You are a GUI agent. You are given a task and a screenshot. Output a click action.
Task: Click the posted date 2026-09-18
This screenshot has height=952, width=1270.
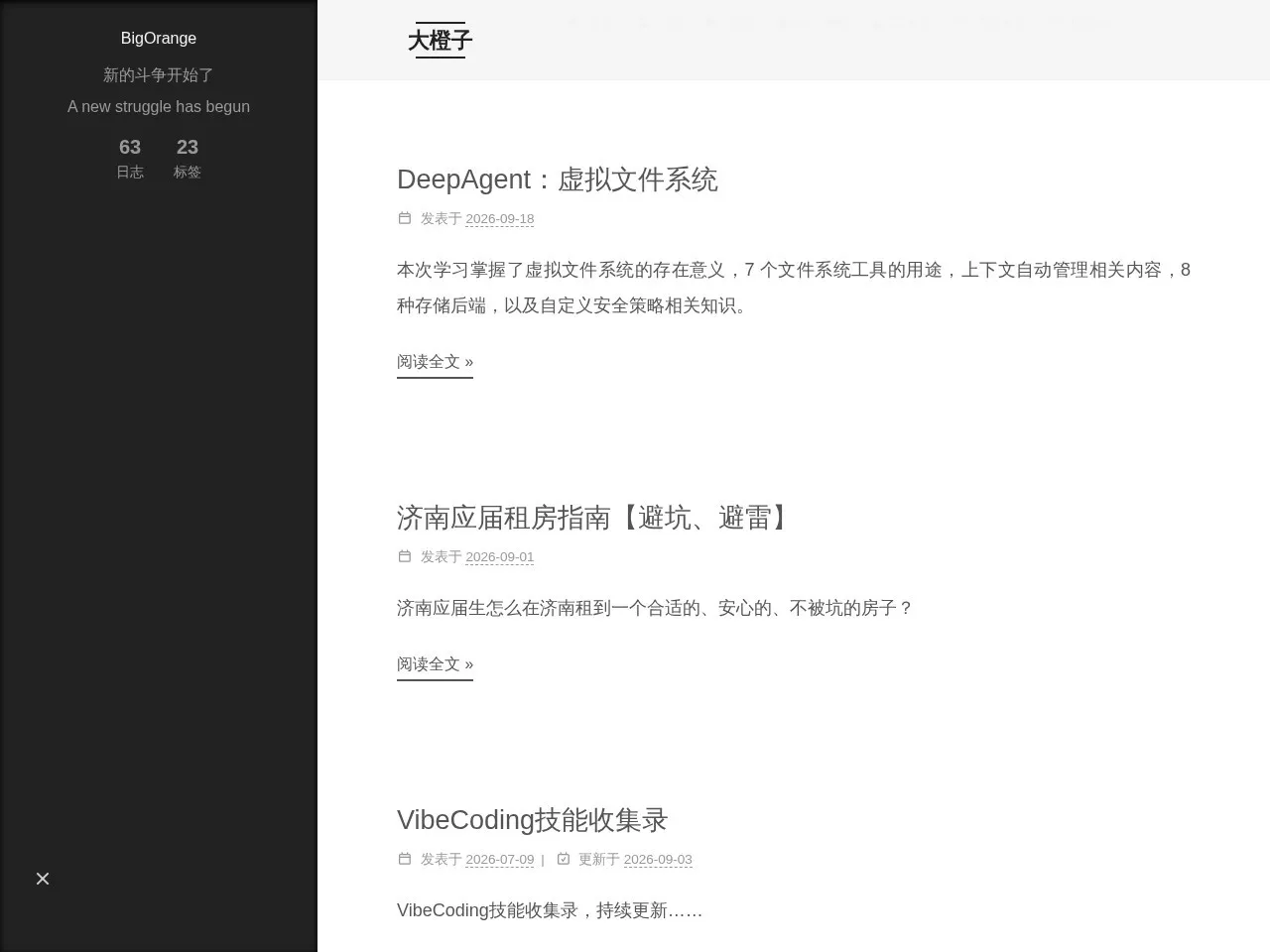500,219
